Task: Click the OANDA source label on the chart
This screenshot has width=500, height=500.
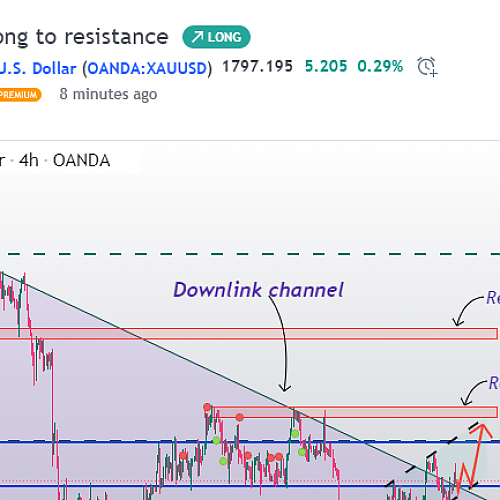Action: point(81,161)
